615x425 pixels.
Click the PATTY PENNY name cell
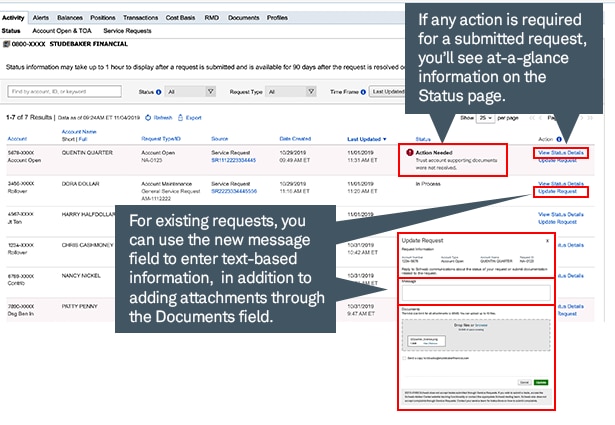(x=80, y=306)
